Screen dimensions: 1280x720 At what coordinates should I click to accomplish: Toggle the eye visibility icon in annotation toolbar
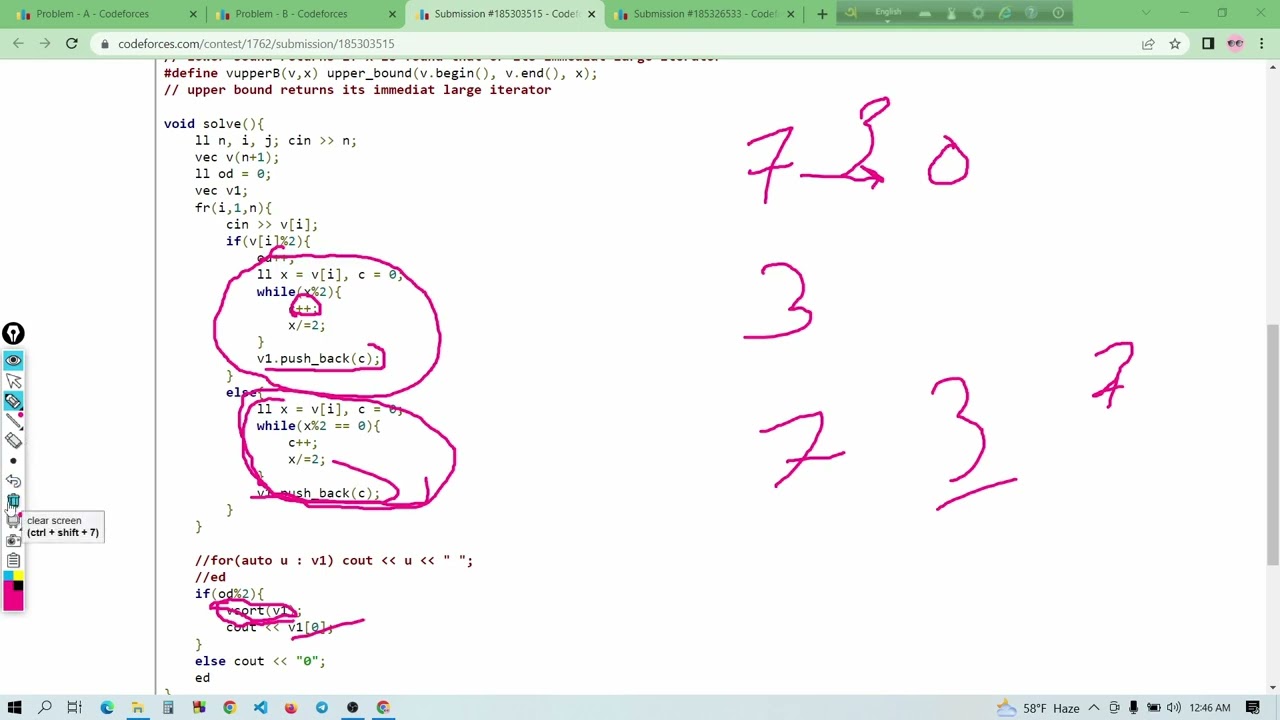coord(13,360)
